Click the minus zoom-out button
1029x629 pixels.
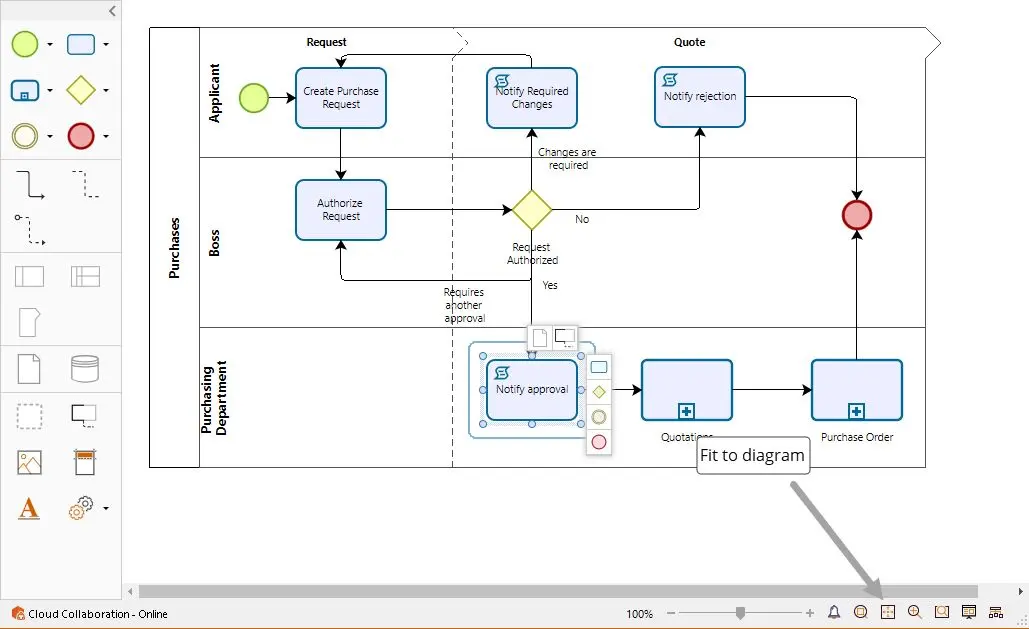coord(671,613)
